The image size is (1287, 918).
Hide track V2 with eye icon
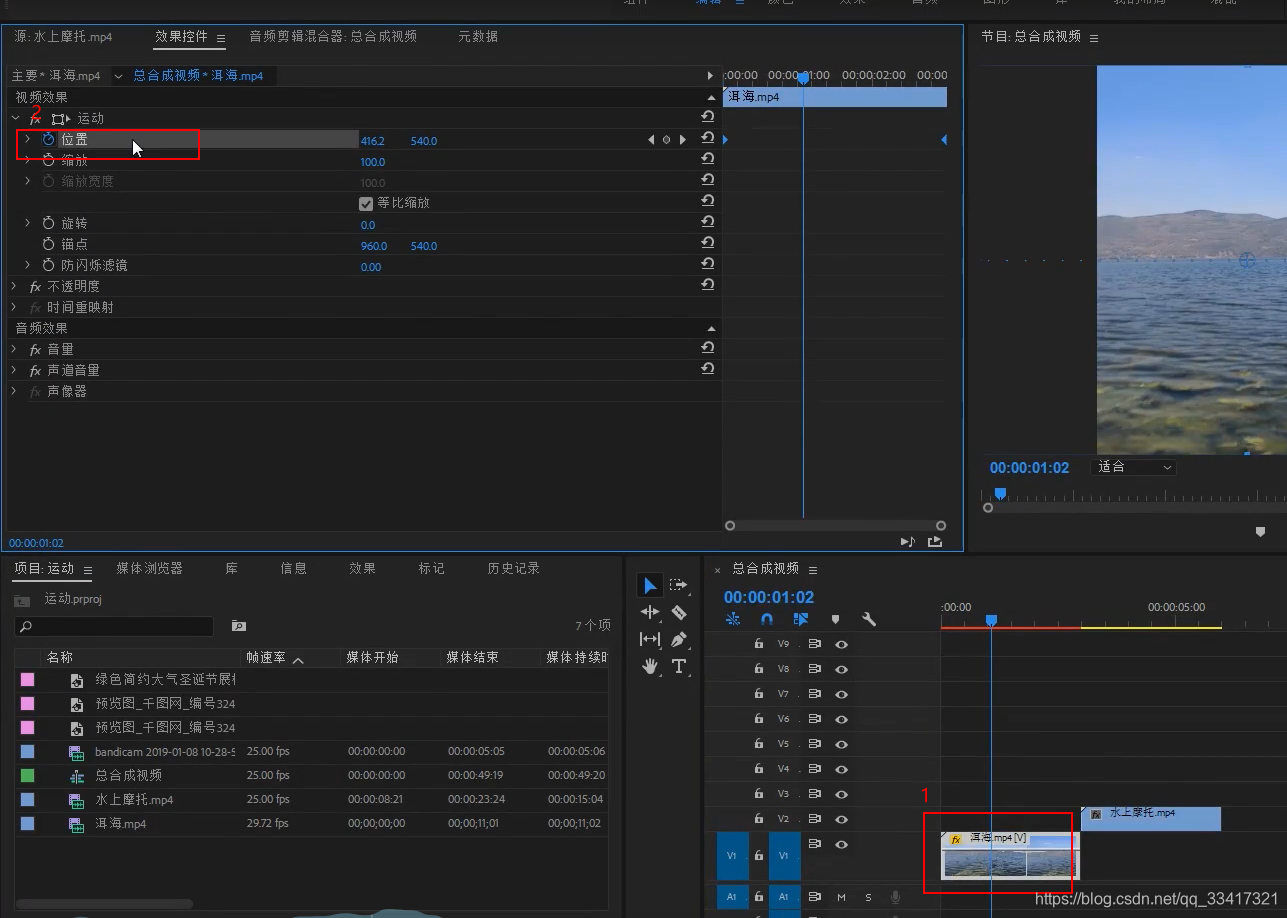click(841, 819)
